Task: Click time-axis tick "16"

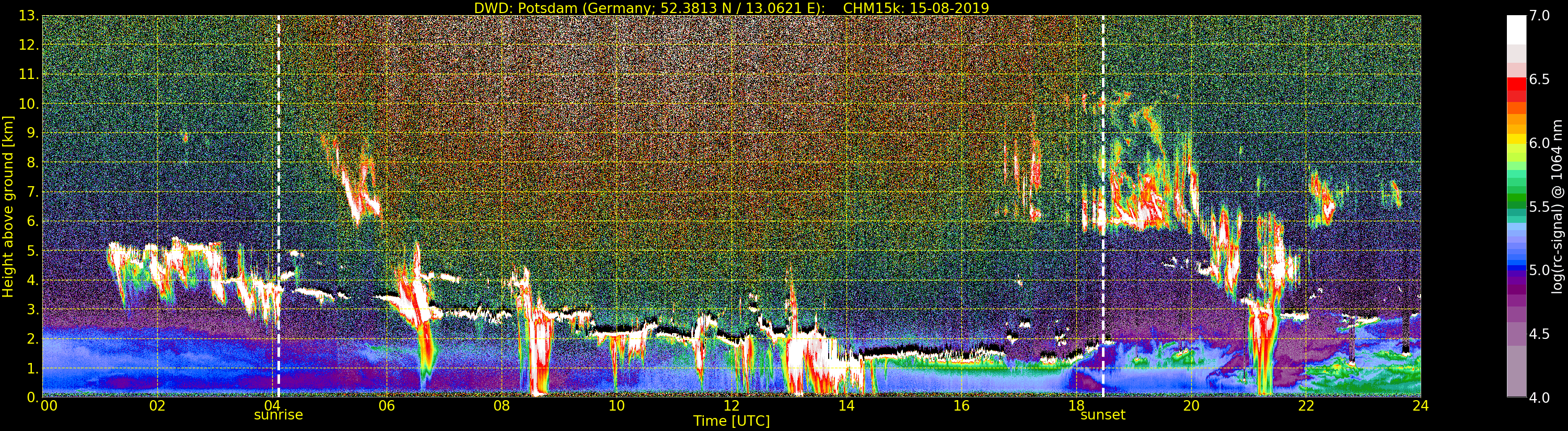Action: [x=961, y=405]
